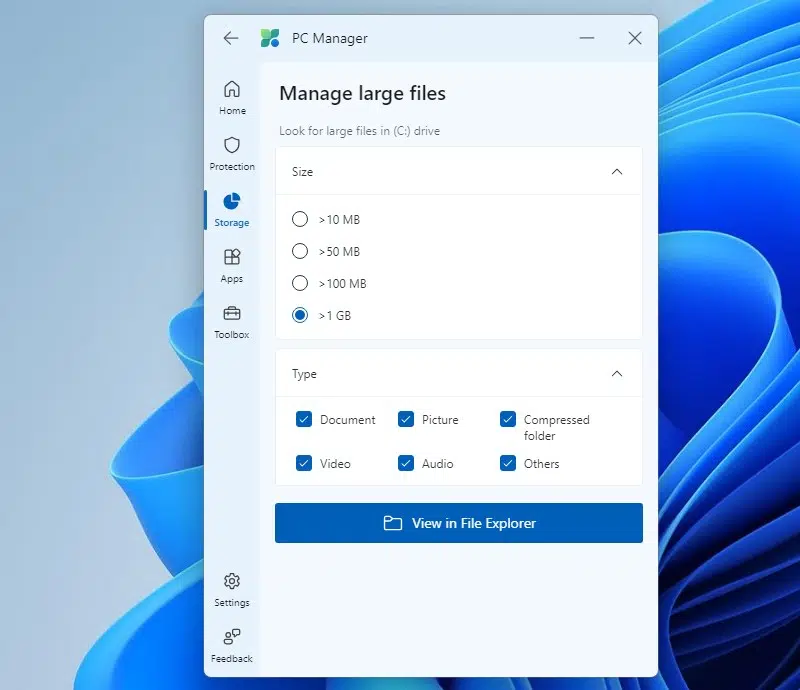This screenshot has height=690, width=800.
Task: Choose the >100 MB radio button
Action: coord(300,283)
